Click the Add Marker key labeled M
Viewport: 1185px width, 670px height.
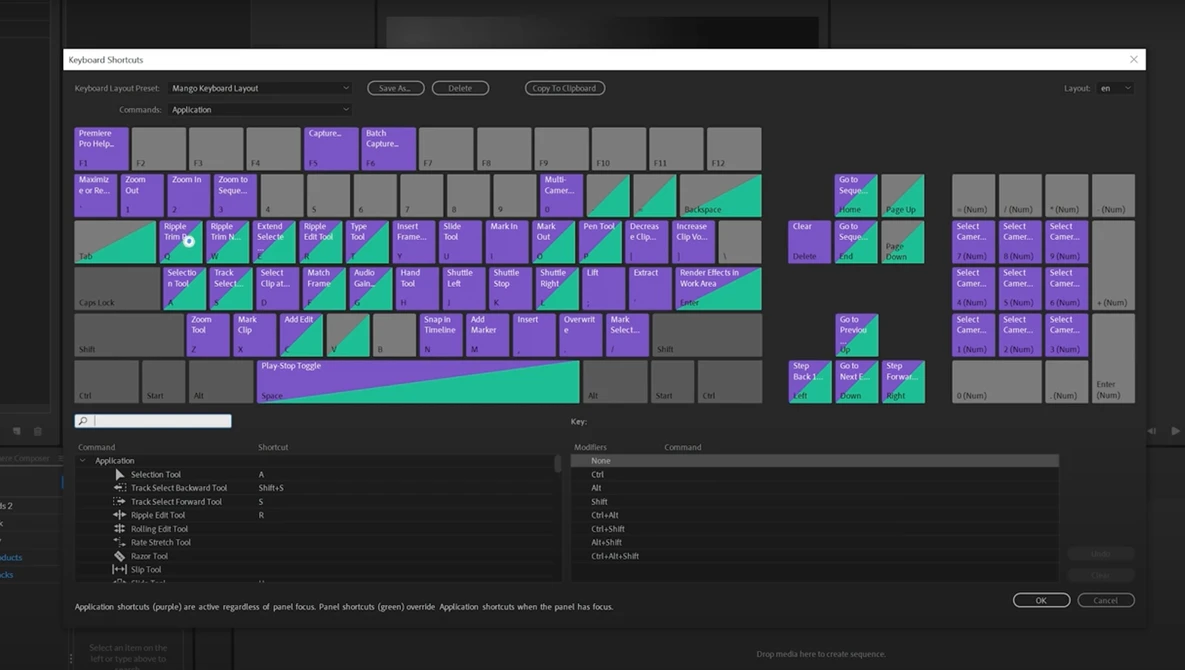[487, 335]
